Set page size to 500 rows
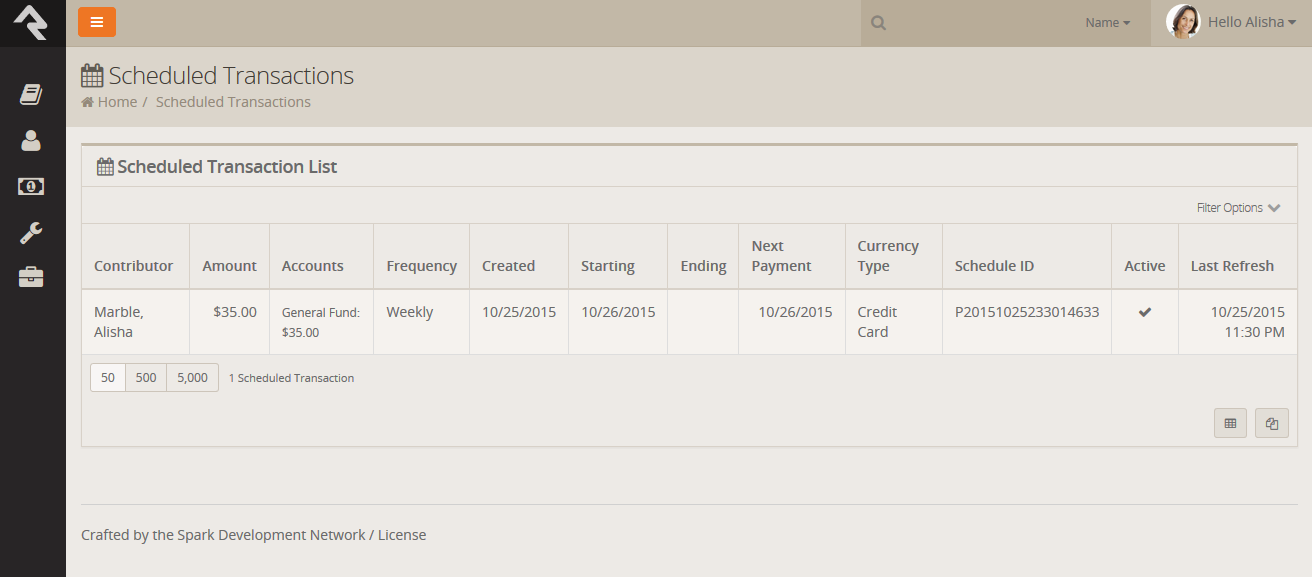 click(146, 378)
